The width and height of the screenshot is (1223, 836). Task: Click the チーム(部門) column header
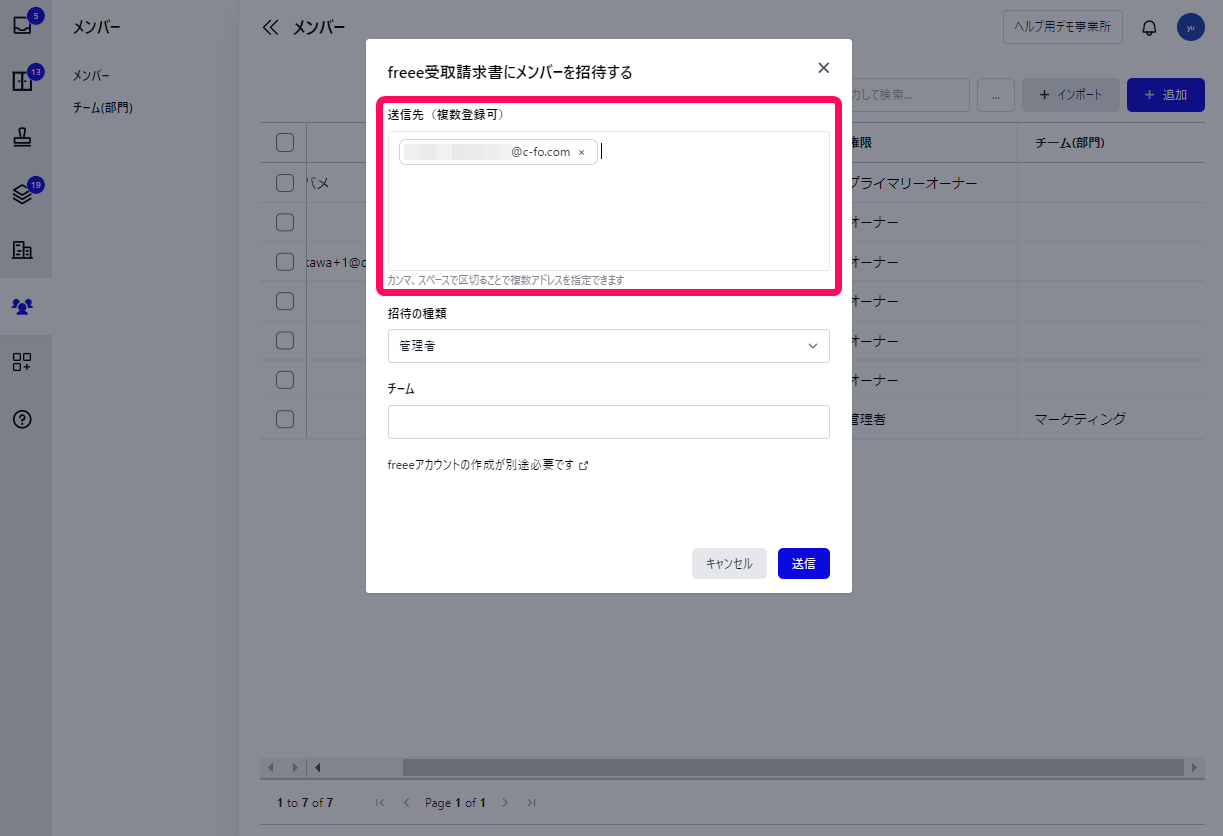click(1069, 143)
